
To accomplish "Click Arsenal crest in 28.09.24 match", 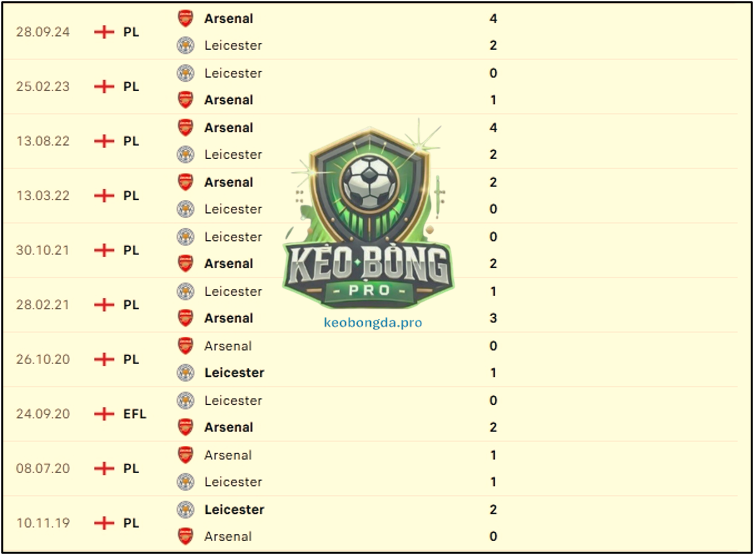I will [x=185, y=19].
